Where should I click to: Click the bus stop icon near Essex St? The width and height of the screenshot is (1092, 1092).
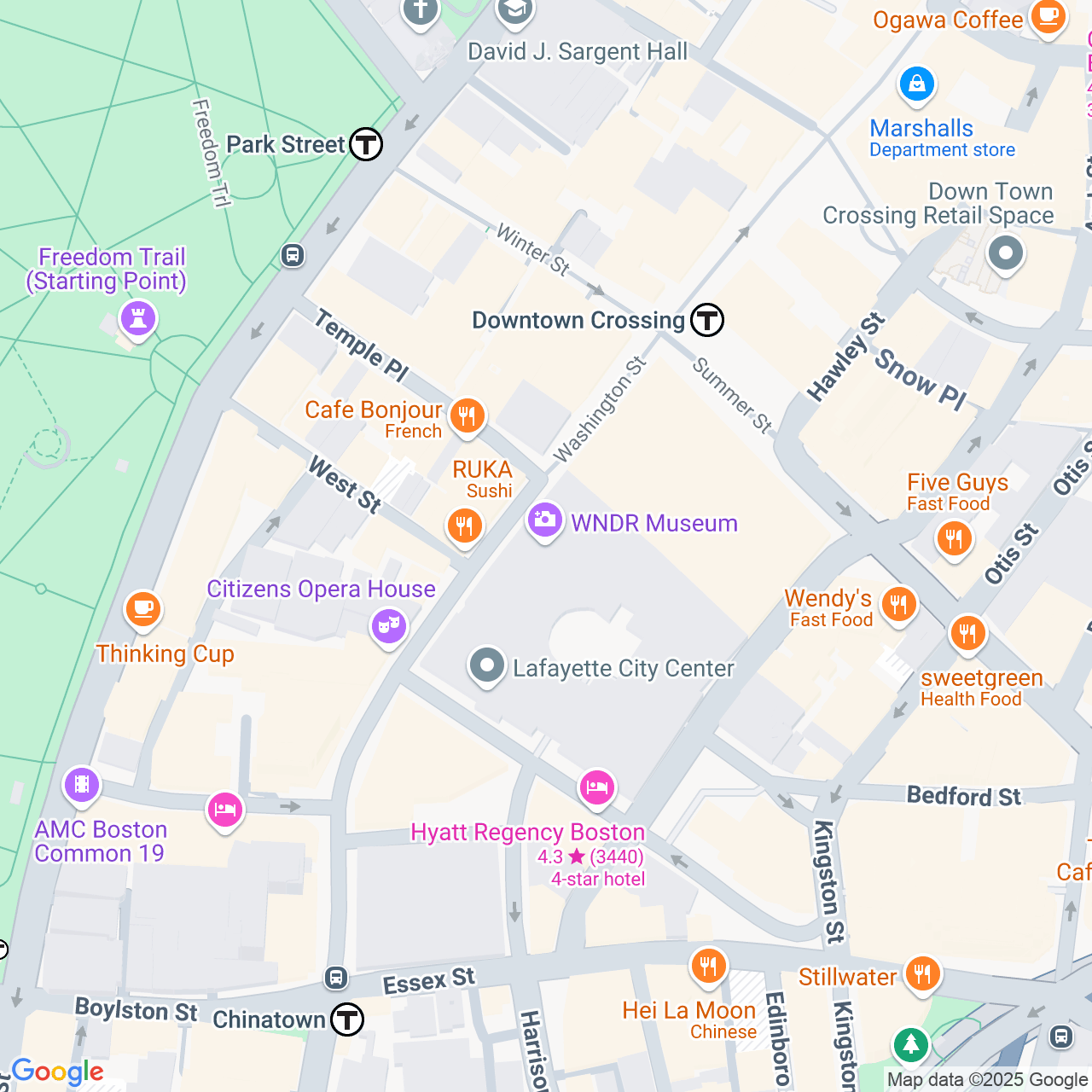click(336, 977)
